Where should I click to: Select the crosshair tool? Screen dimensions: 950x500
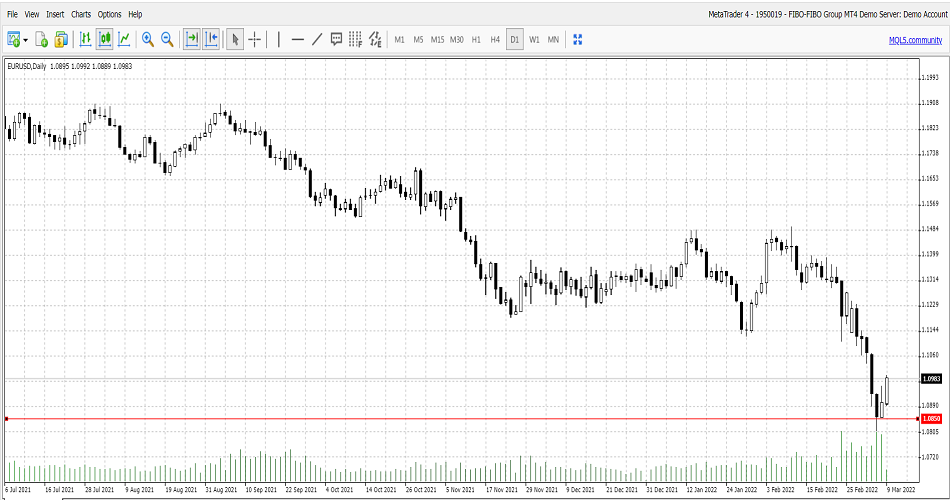click(255, 39)
